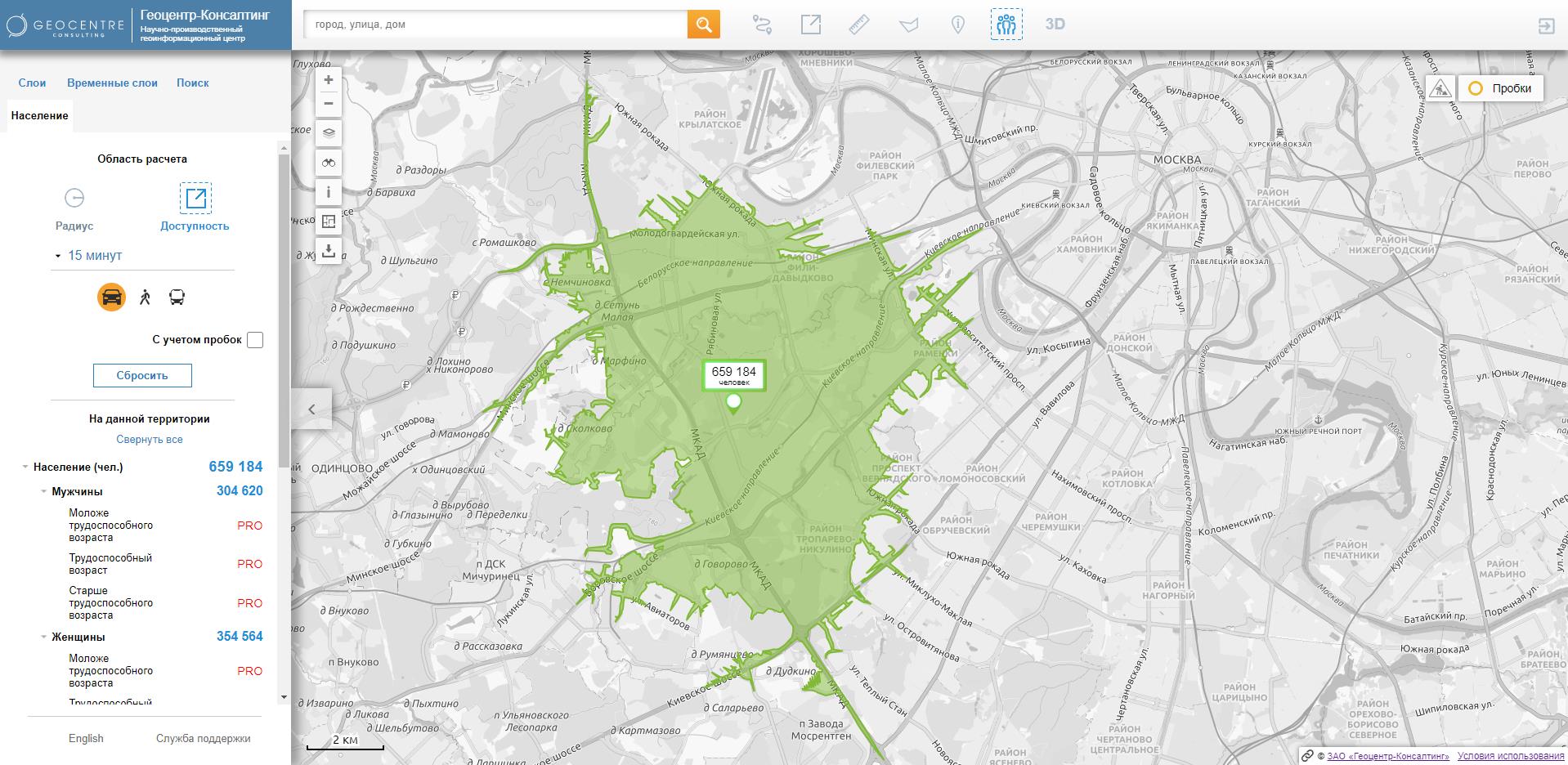This screenshot has height=765, width=1568.
Task: Open the Временные слои tab
Action: (x=112, y=83)
